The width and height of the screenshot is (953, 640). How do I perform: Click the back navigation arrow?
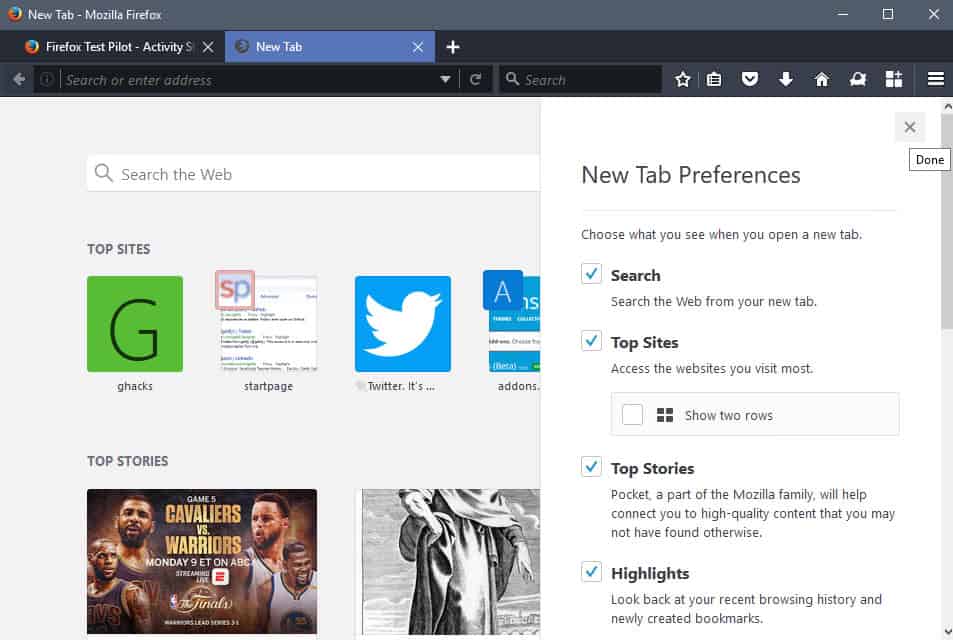pyautogui.click(x=19, y=80)
